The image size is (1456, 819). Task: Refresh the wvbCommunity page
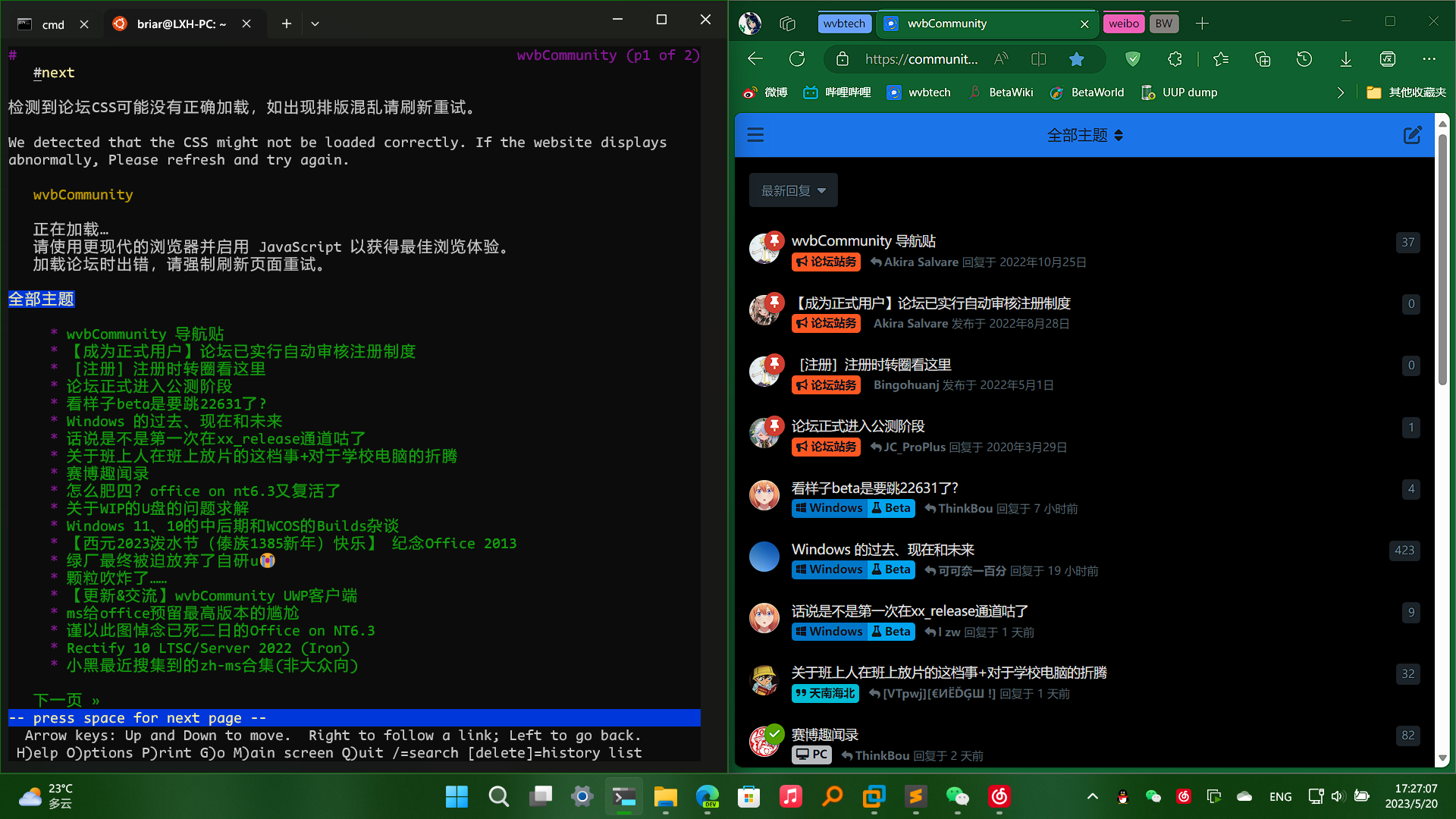tap(796, 59)
